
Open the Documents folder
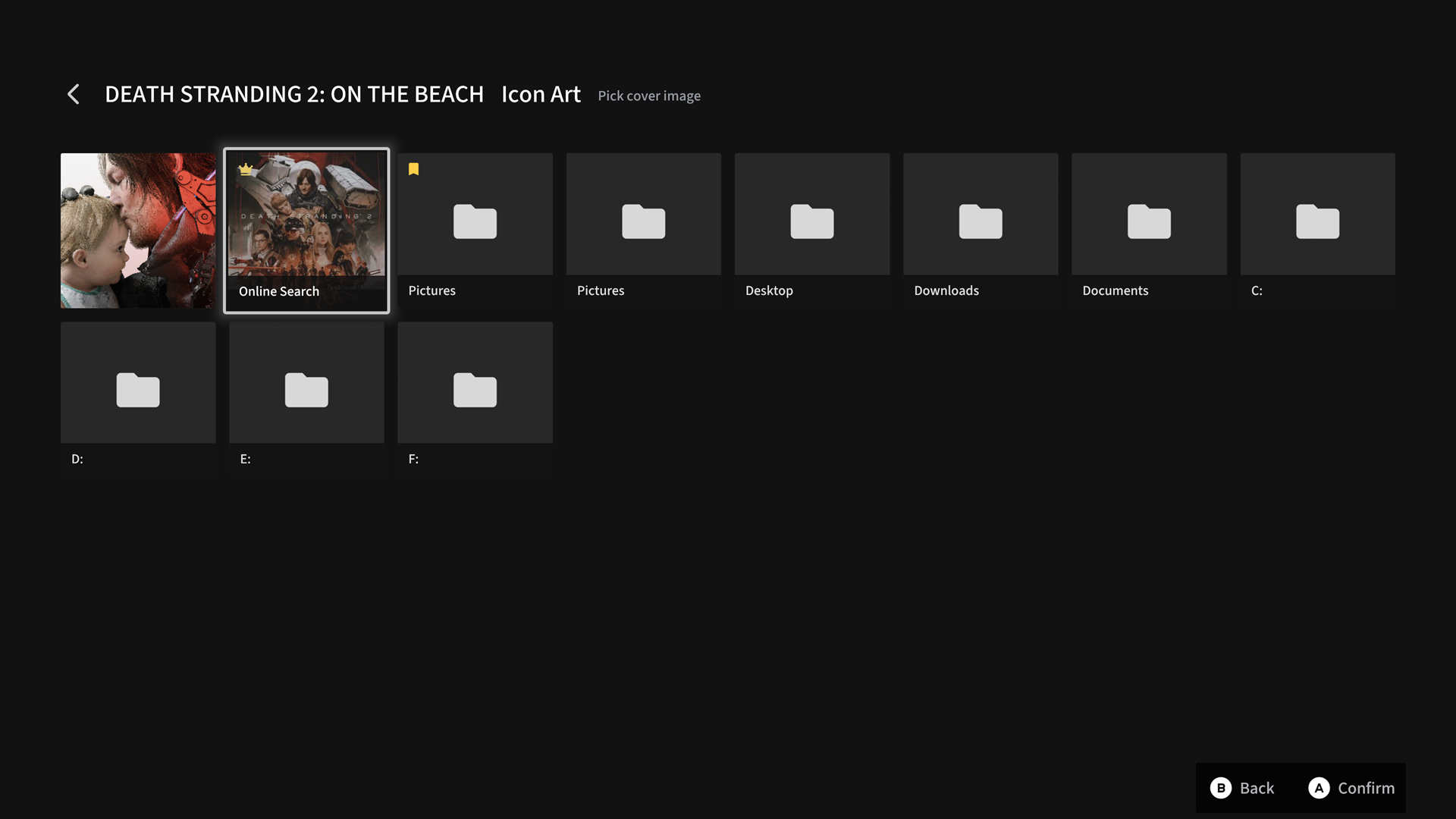click(x=1149, y=231)
